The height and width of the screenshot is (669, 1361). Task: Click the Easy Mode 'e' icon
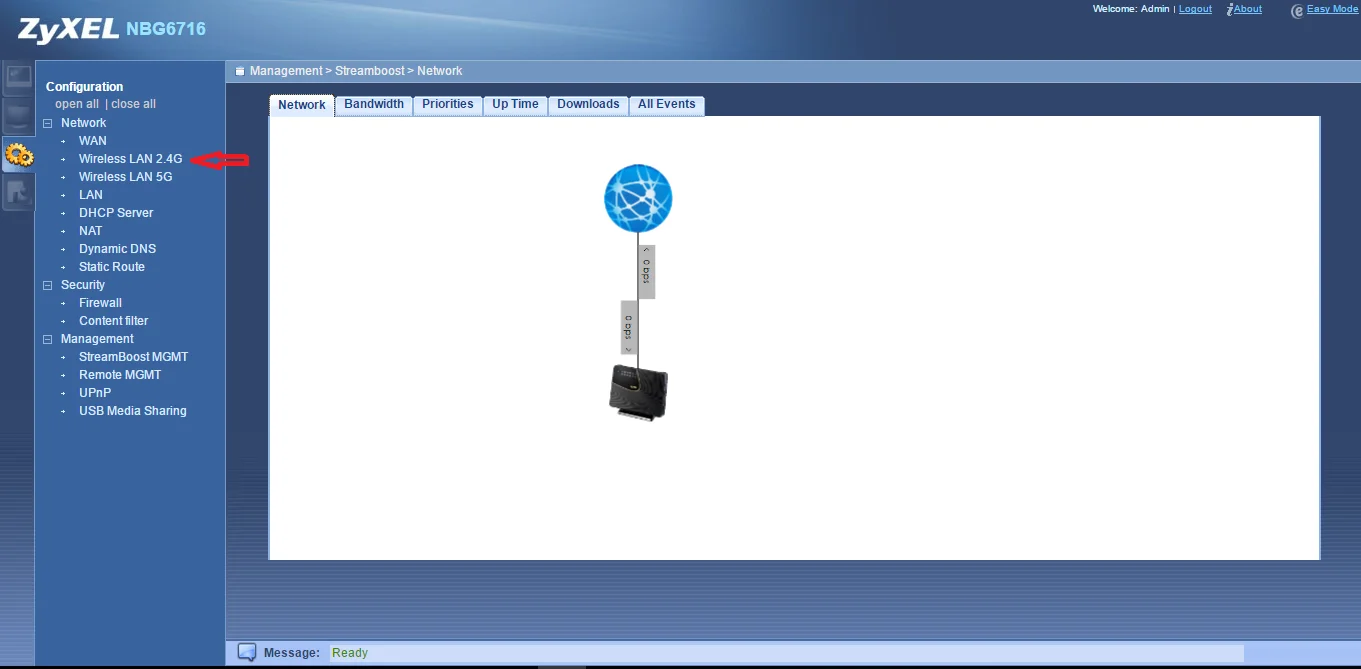point(1297,10)
